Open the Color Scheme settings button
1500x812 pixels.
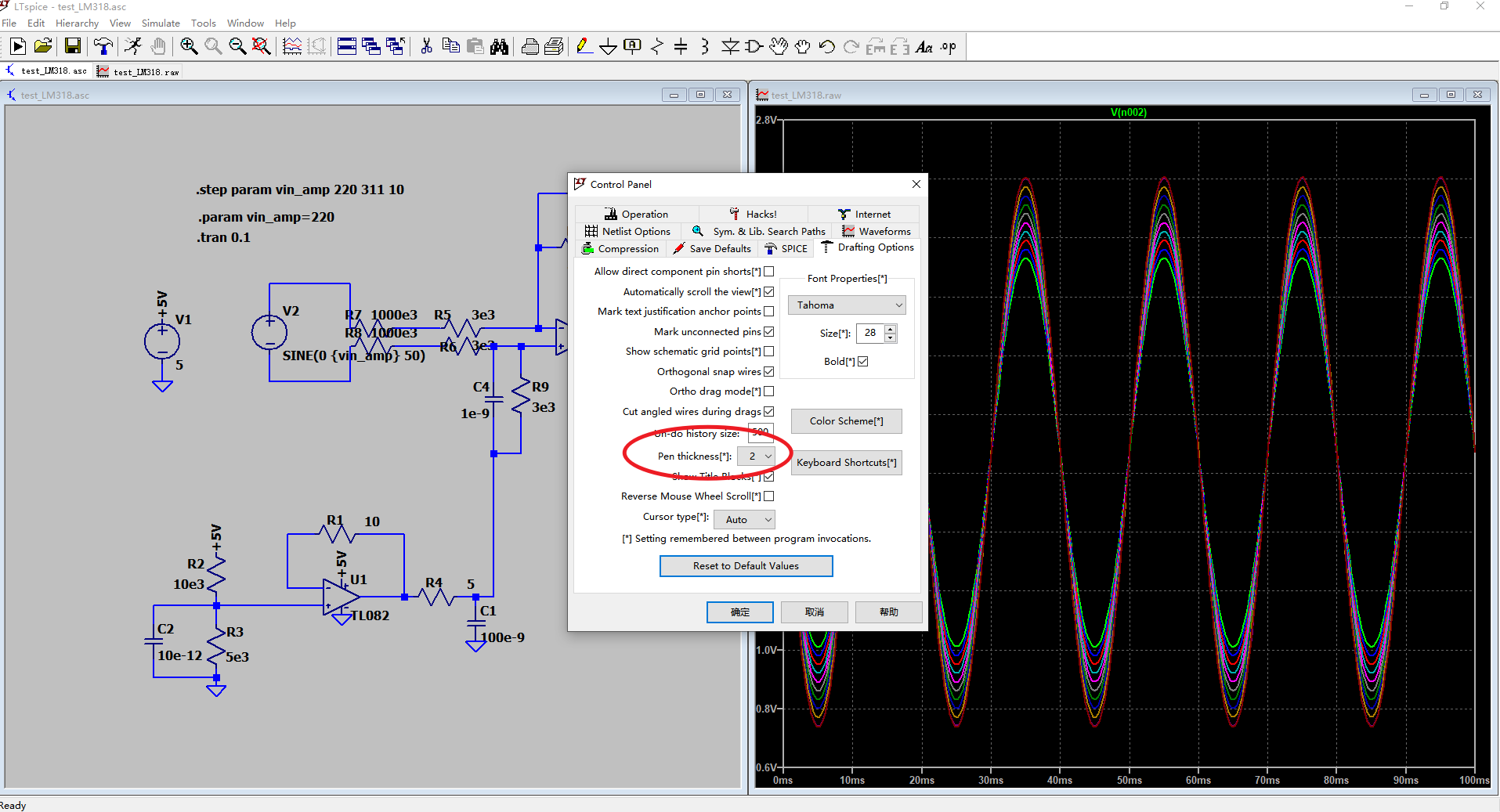(846, 421)
